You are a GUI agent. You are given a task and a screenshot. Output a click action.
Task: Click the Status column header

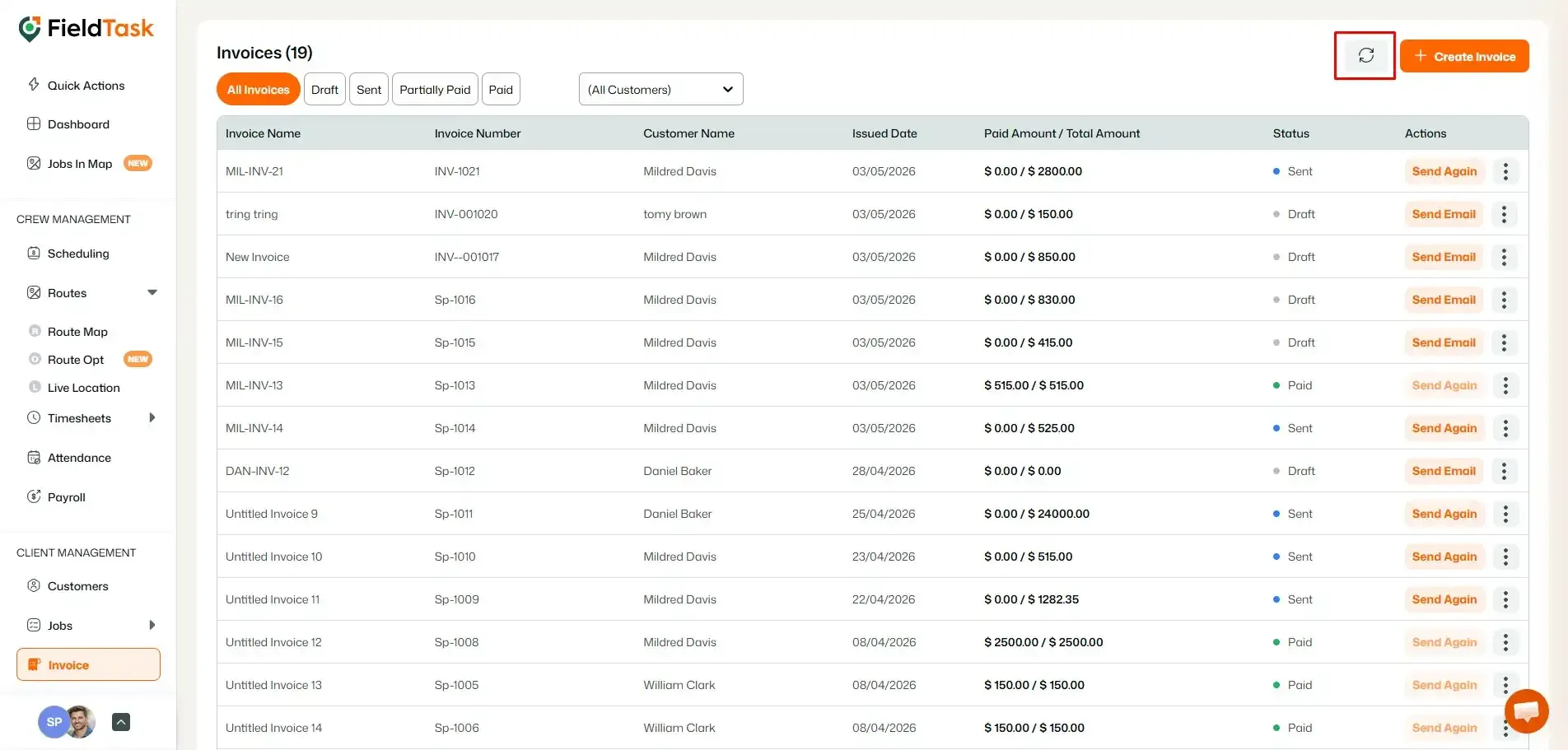coord(1290,133)
